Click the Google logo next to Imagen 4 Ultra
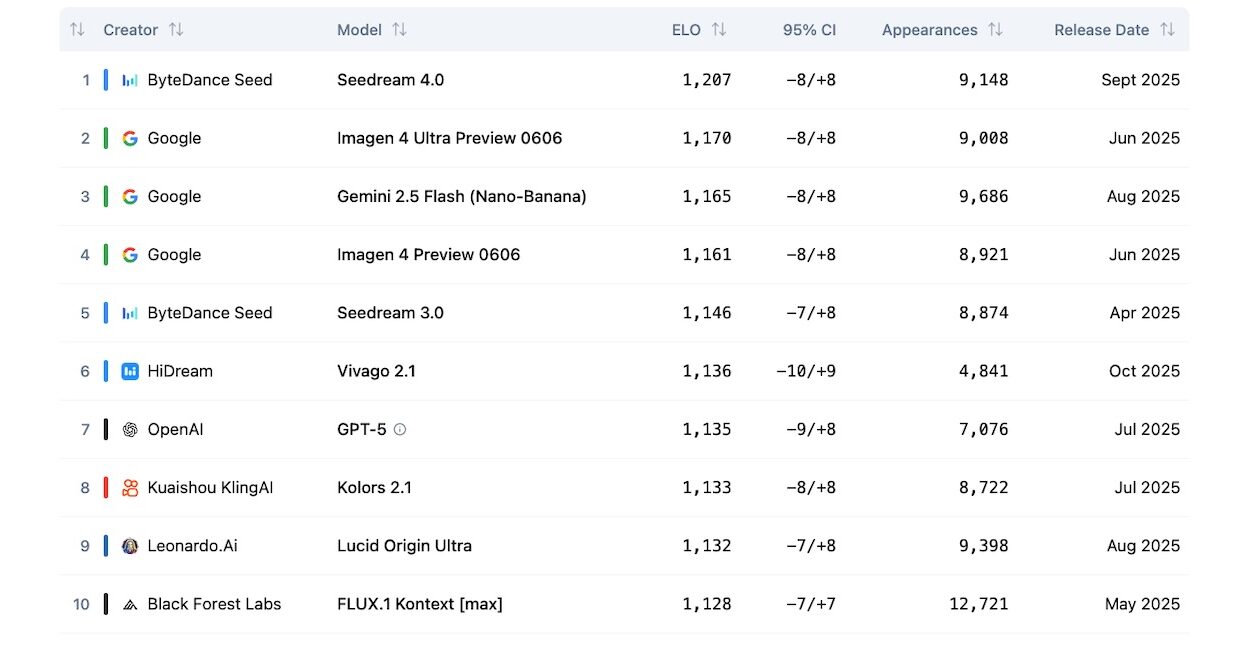Viewport: 1250px width, 645px height. 130,138
